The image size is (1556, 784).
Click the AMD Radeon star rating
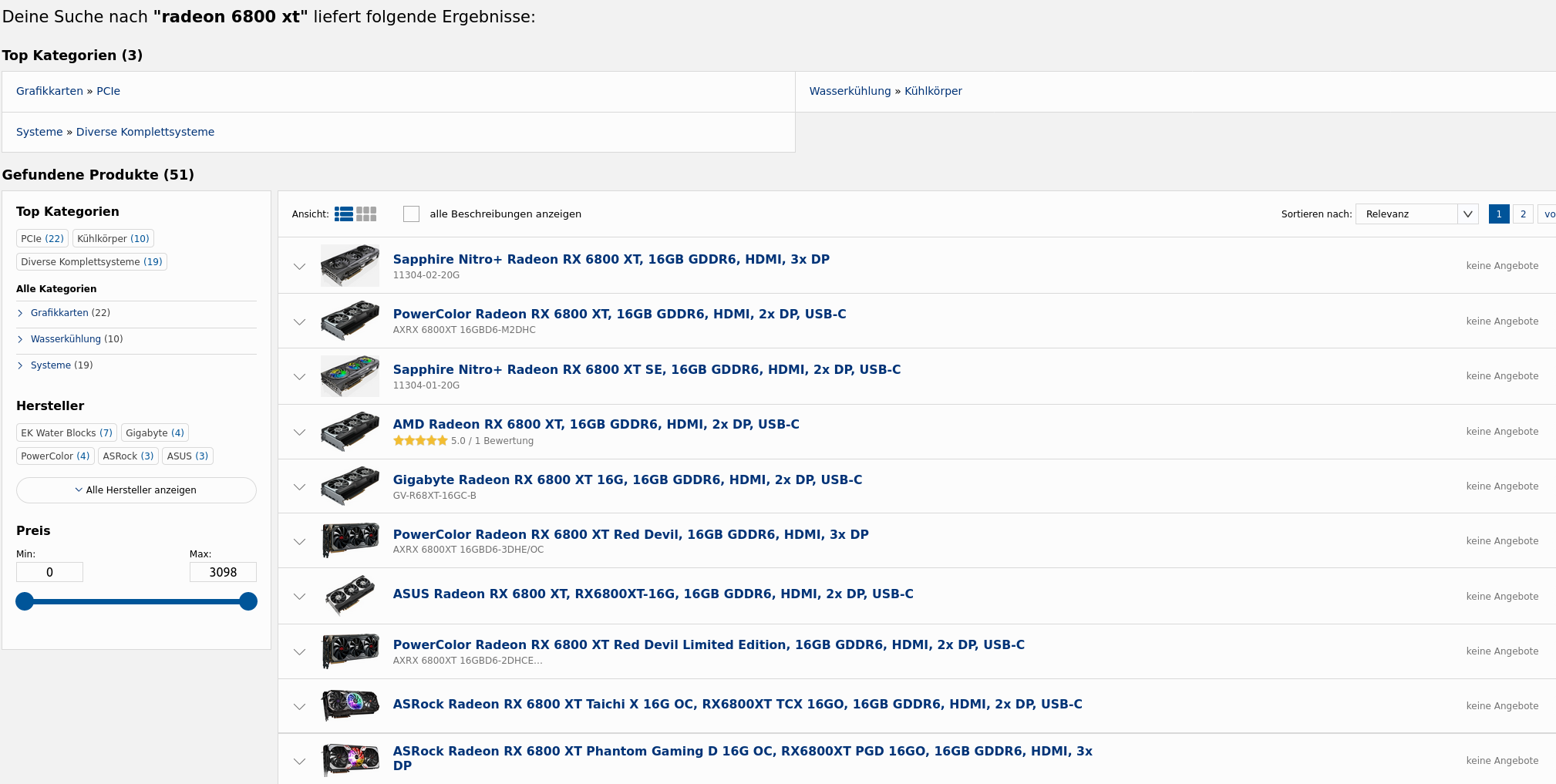(420, 441)
